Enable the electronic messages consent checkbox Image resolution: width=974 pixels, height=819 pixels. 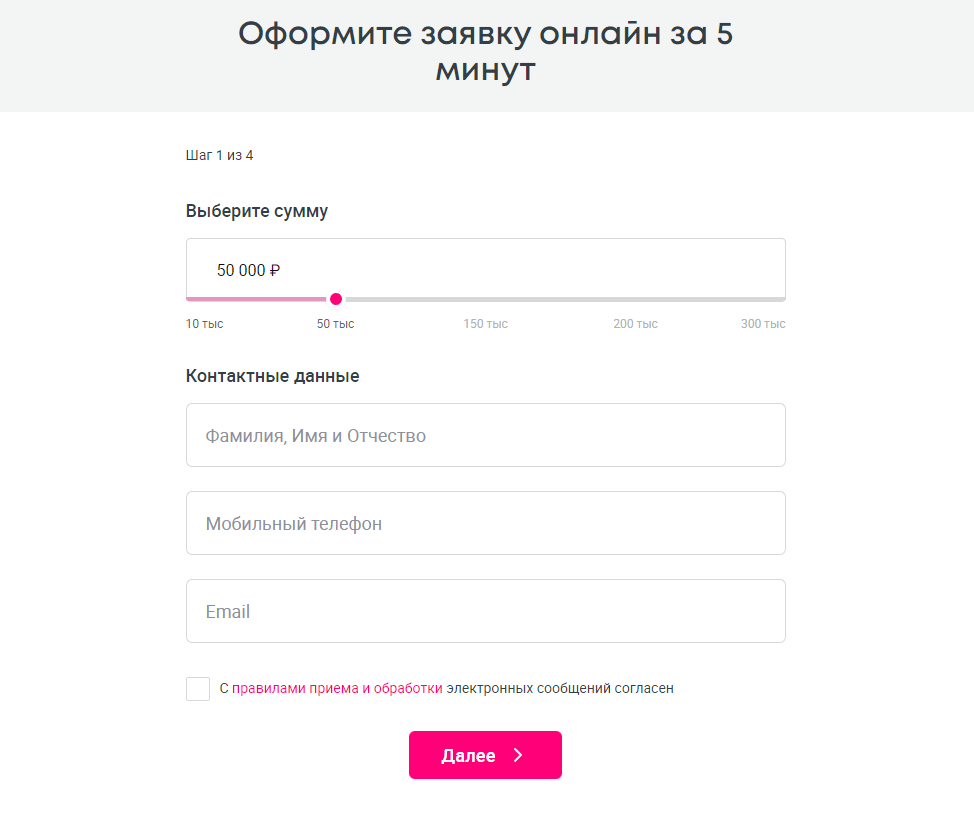point(197,688)
